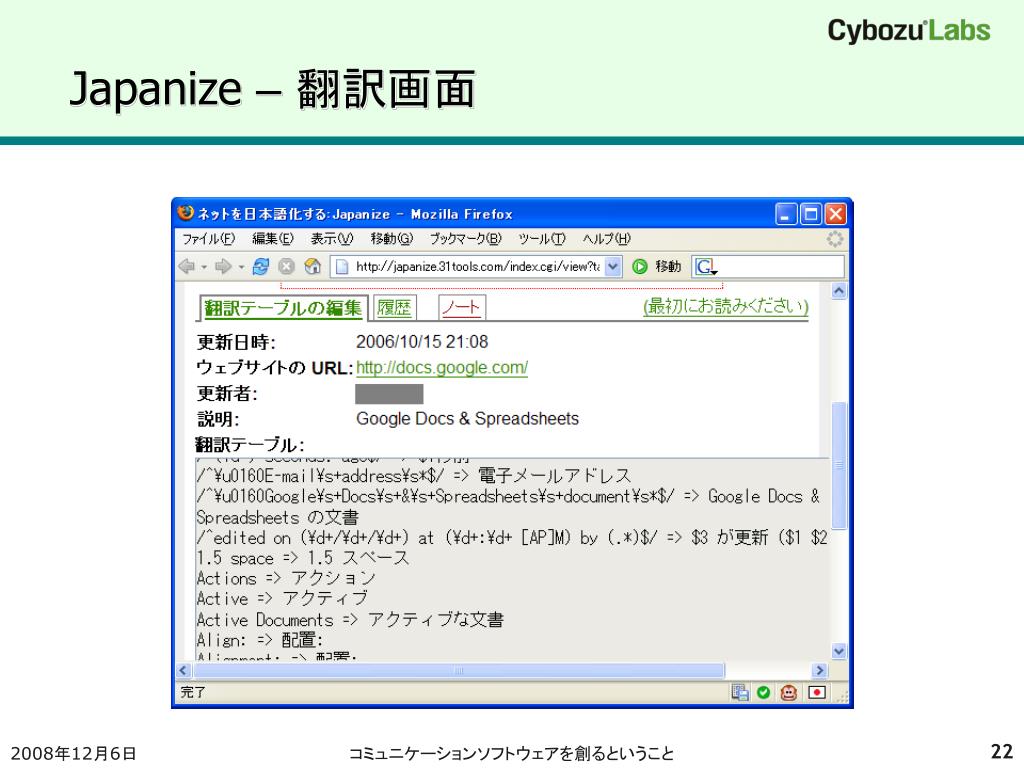Open the ブックマーク(B) menu
Screen dimensions: 1024x768
pos(465,239)
